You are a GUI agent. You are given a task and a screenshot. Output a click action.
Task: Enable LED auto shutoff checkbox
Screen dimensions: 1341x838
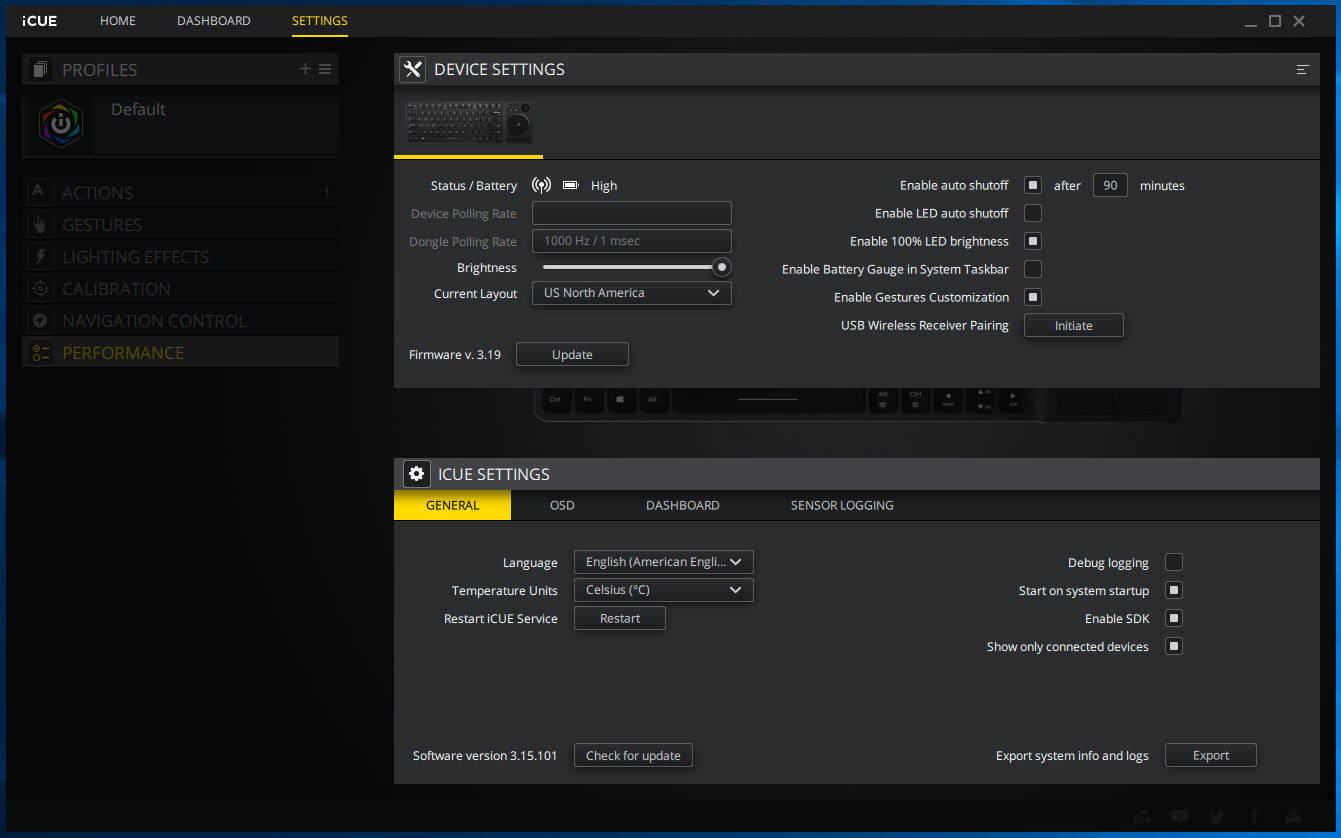coord(1033,213)
